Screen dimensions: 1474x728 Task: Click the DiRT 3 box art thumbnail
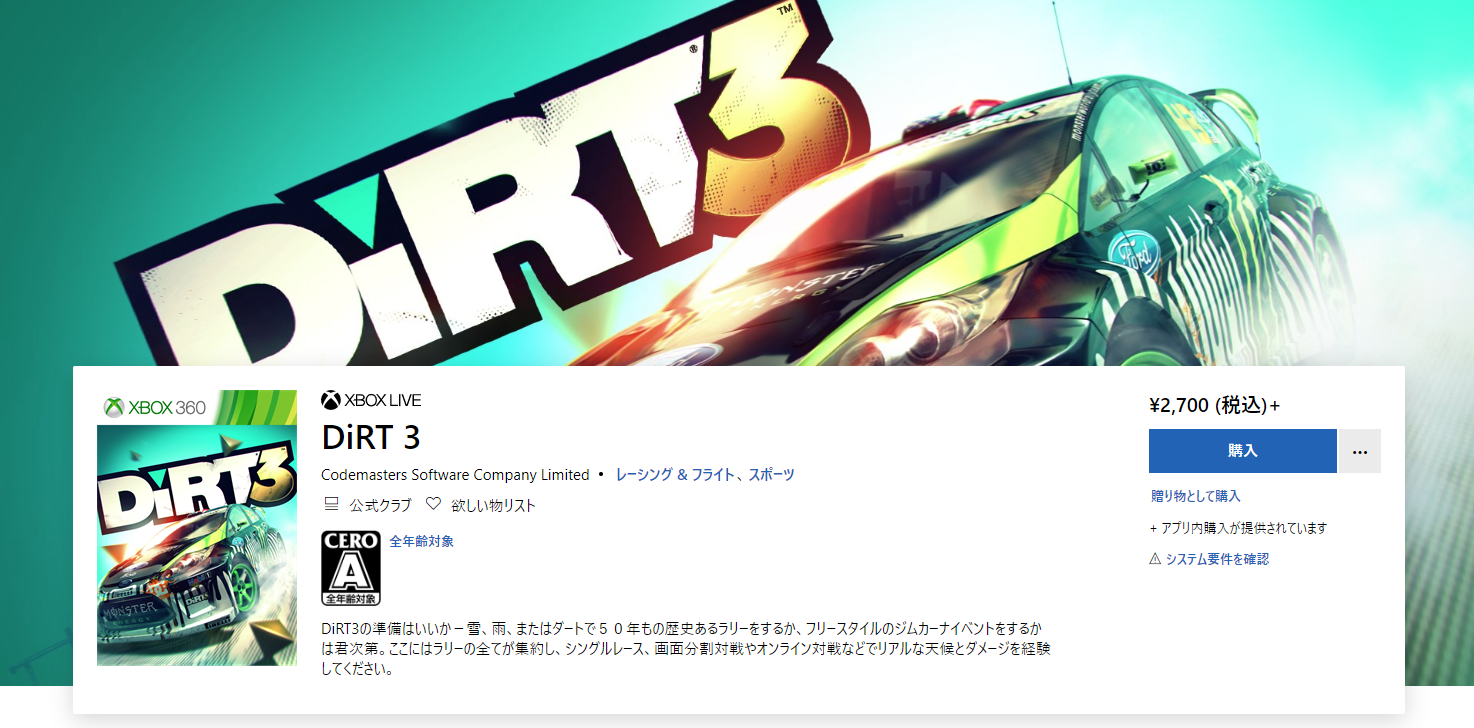click(x=197, y=528)
